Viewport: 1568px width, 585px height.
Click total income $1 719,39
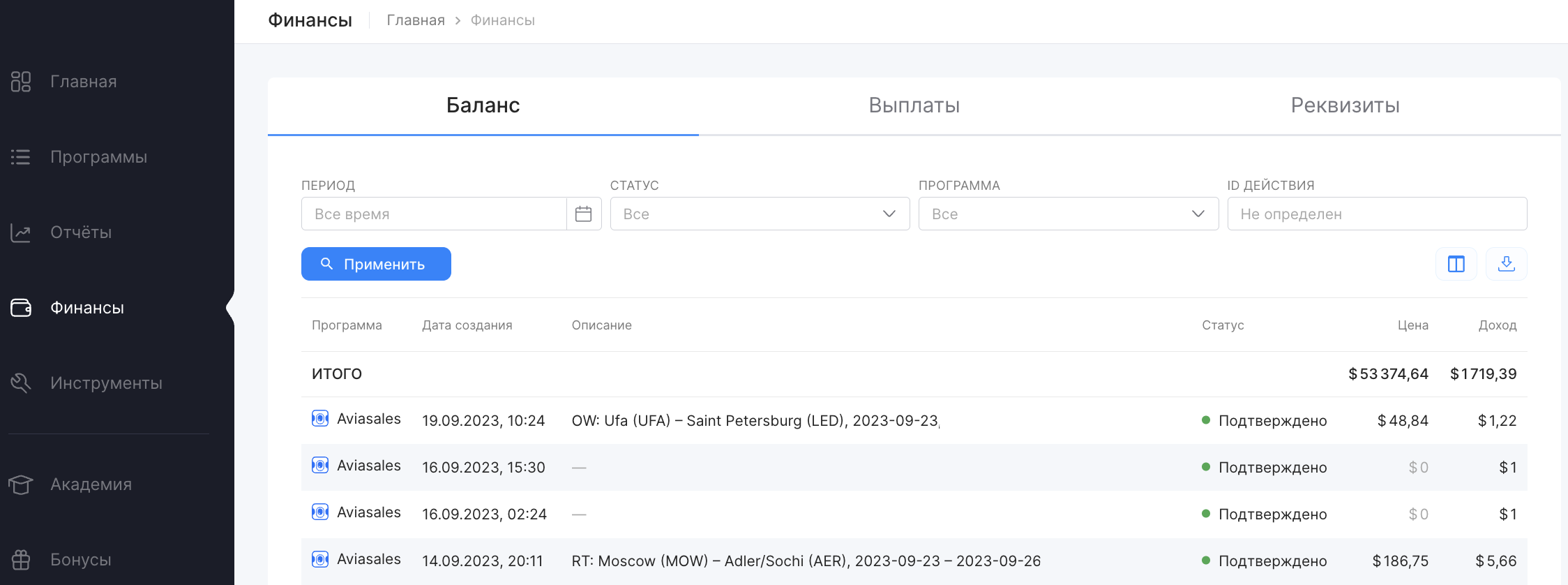pos(1484,374)
